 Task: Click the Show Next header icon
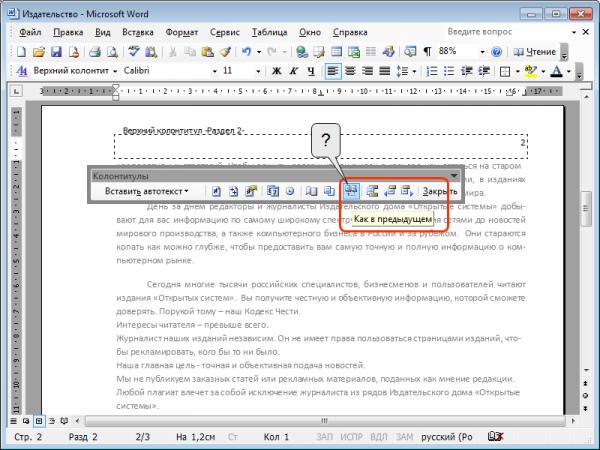point(407,191)
